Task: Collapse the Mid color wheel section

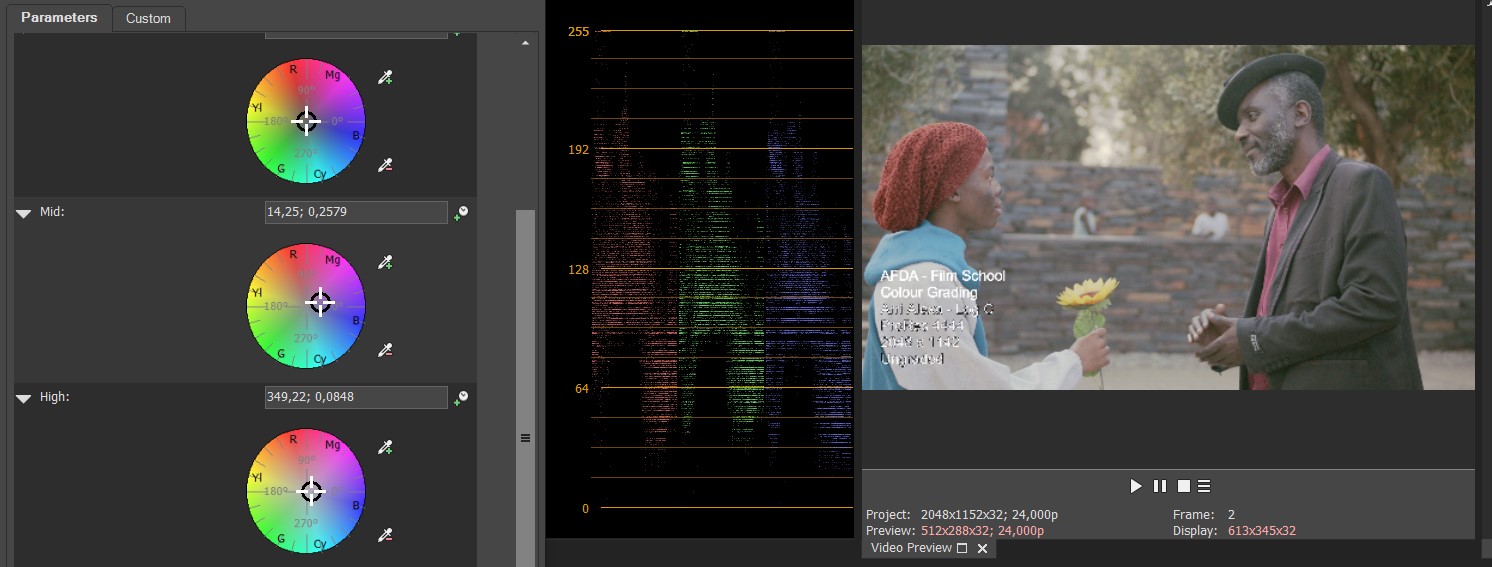Action: 24,213
